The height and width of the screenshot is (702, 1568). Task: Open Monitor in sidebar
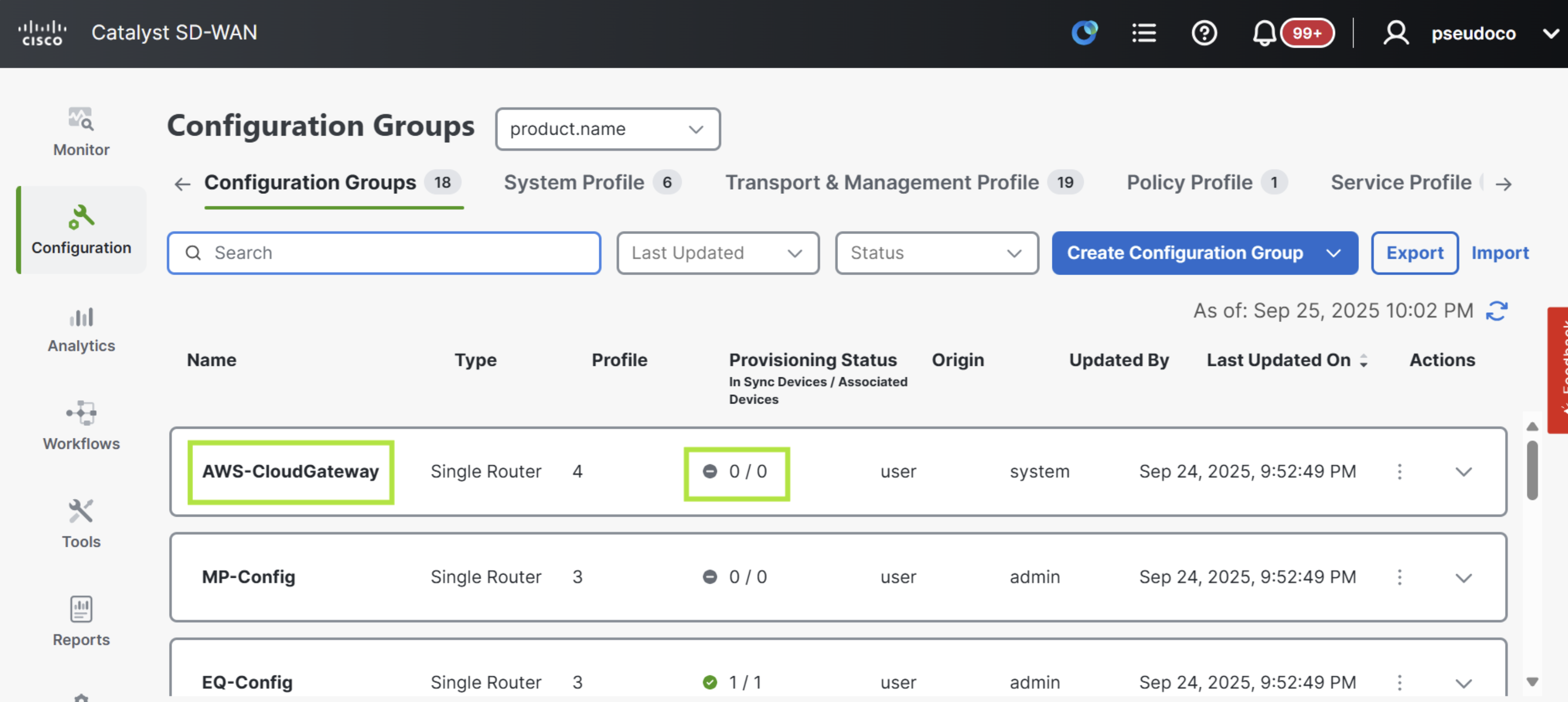click(81, 132)
